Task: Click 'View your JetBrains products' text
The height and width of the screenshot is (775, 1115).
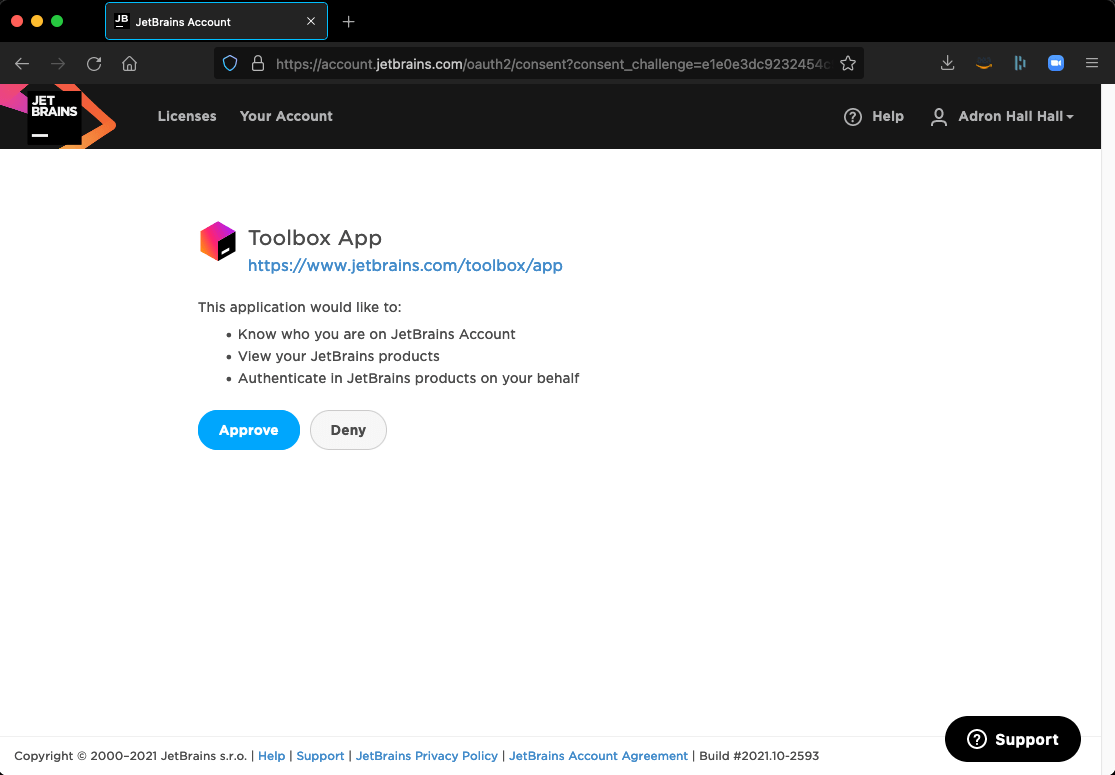Action: click(338, 356)
